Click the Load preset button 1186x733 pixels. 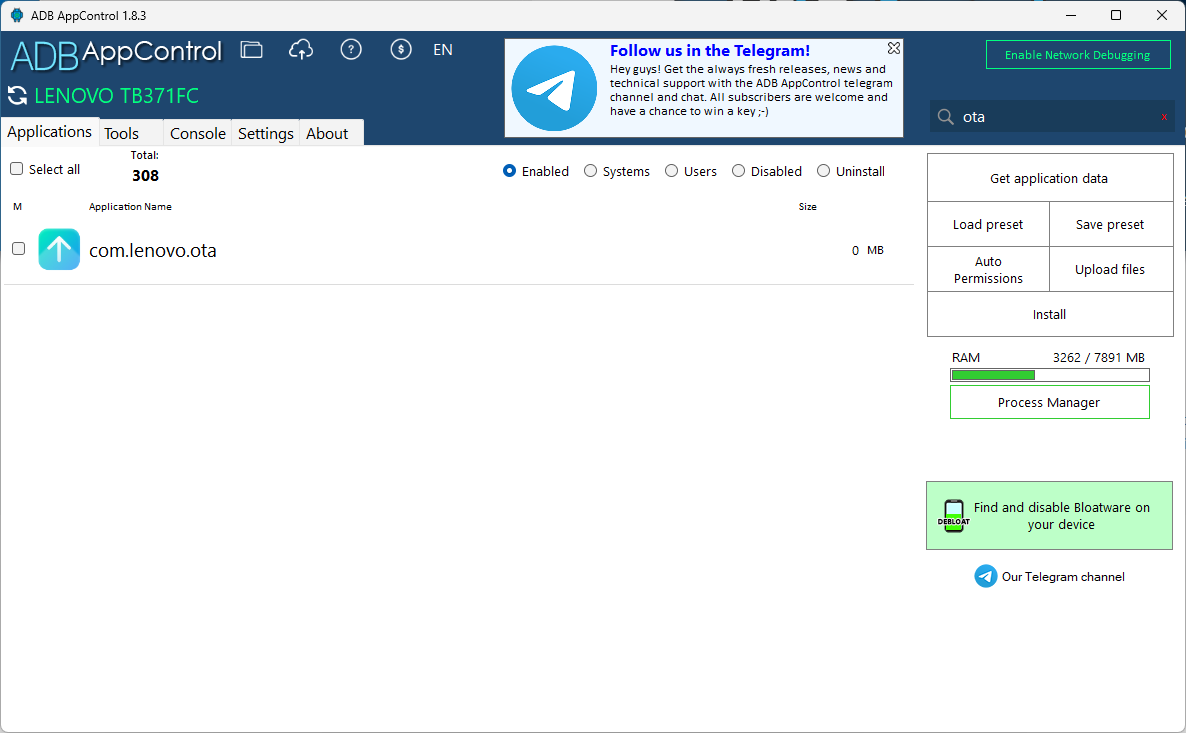(x=988, y=225)
